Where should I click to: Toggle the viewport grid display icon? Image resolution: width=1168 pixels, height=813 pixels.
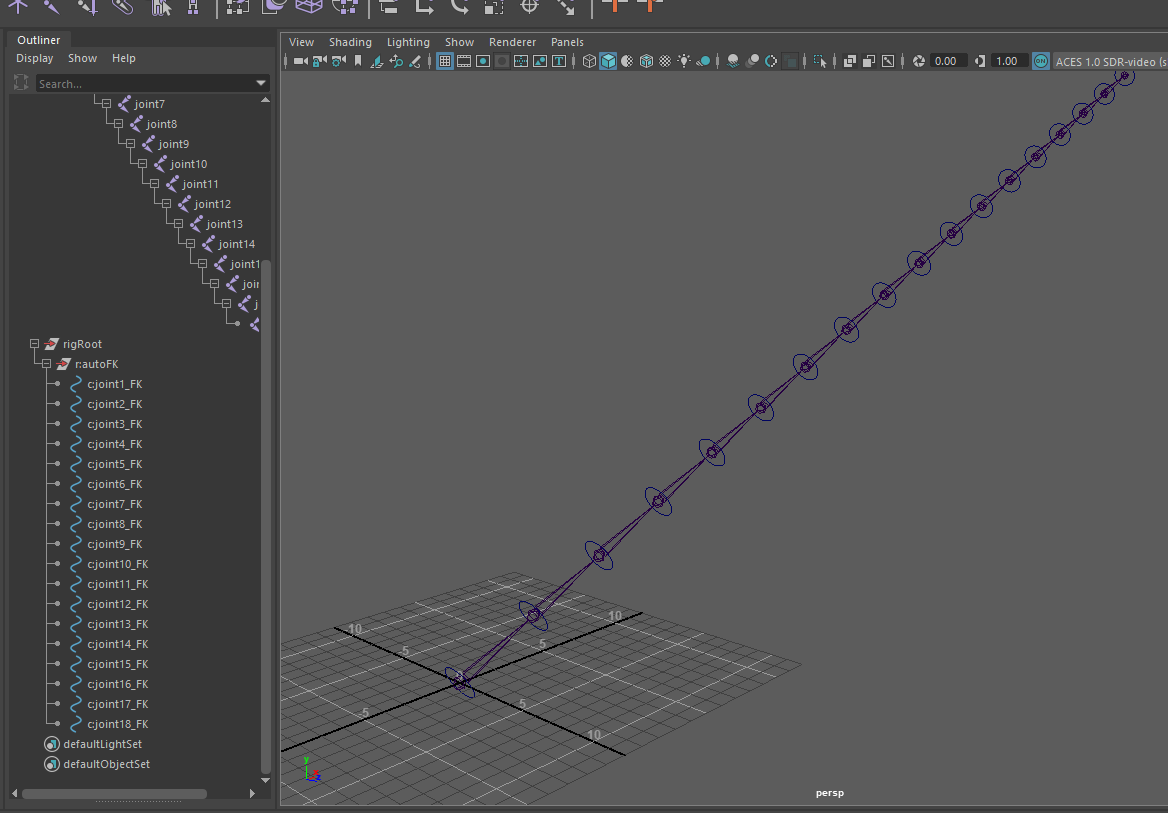click(x=445, y=61)
